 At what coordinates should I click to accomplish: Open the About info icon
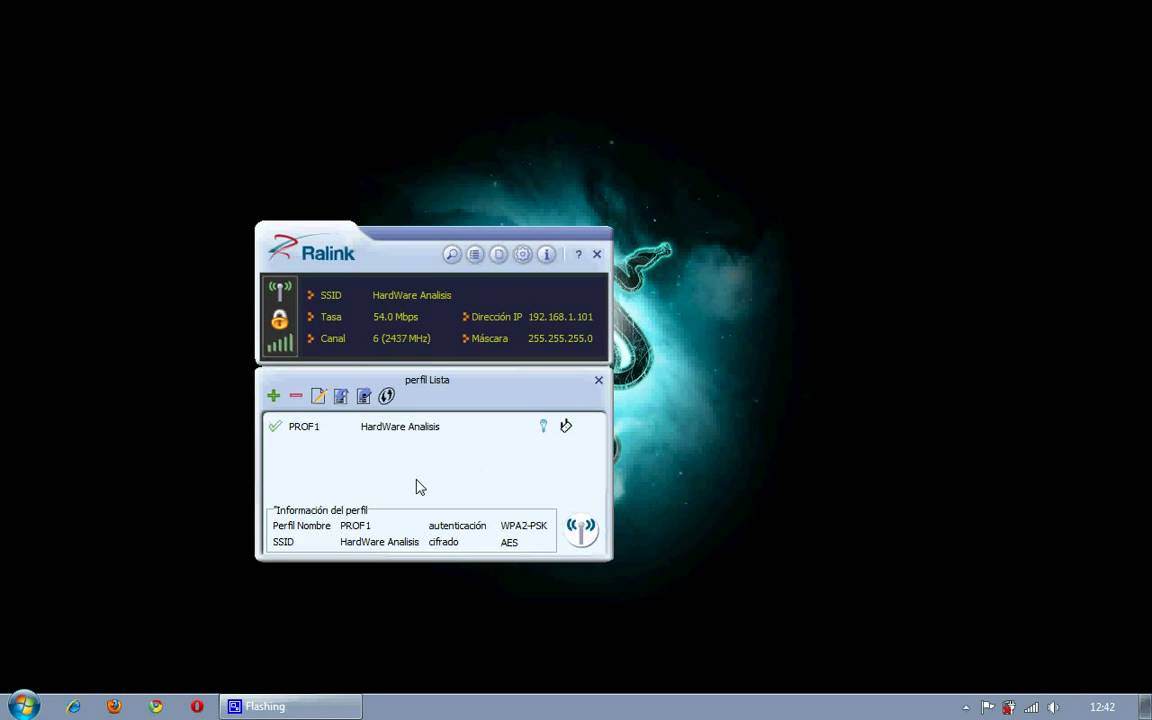point(546,254)
